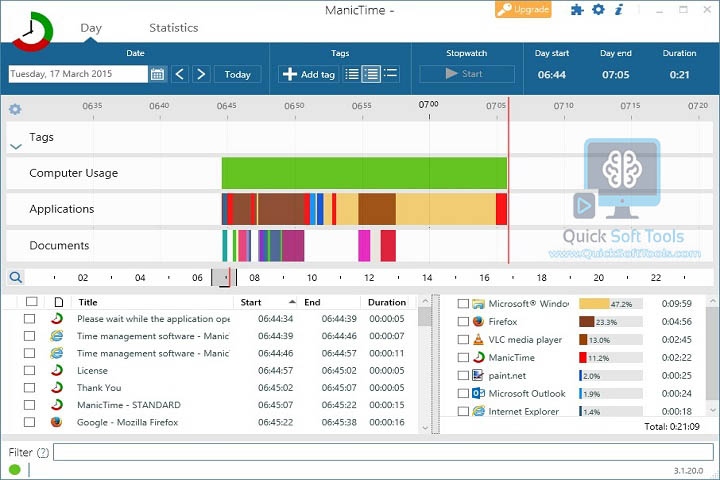Select first tag list view icon
The width and height of the screenshot is (720, 480).
tap(352, 74)
